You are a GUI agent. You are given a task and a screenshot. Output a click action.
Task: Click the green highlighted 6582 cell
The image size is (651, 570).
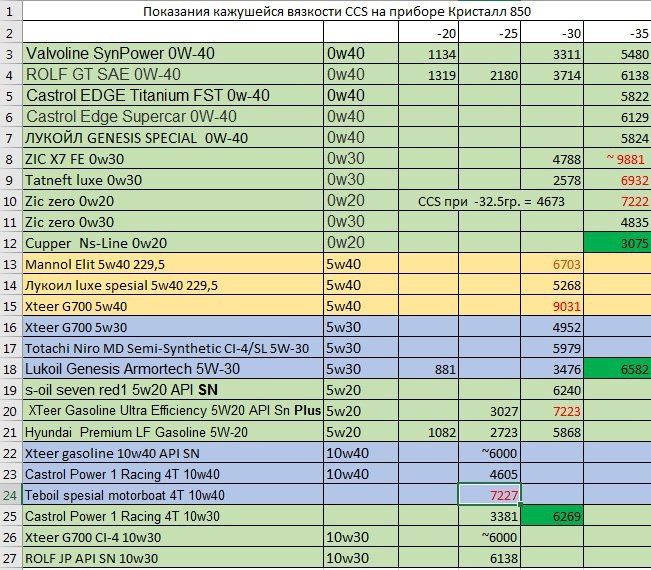point(617,369)
